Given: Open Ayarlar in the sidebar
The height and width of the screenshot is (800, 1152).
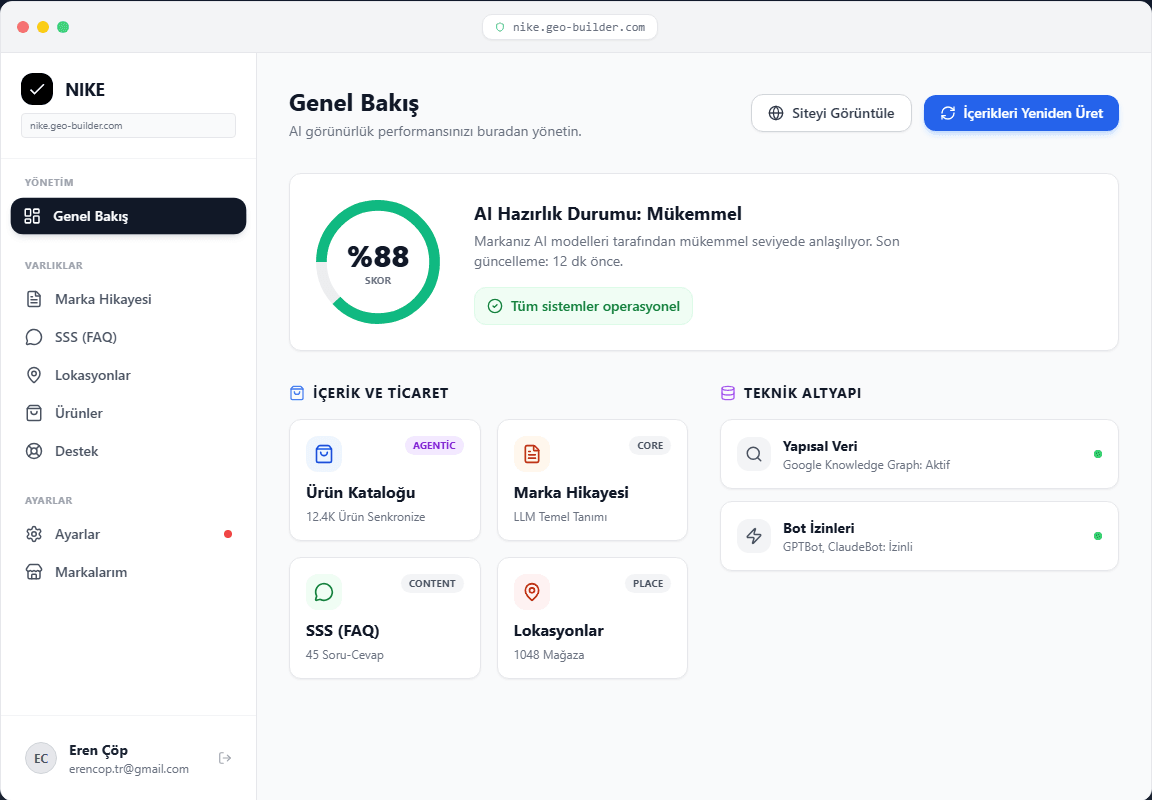Looking at the screenshot, I should [129, 534].
